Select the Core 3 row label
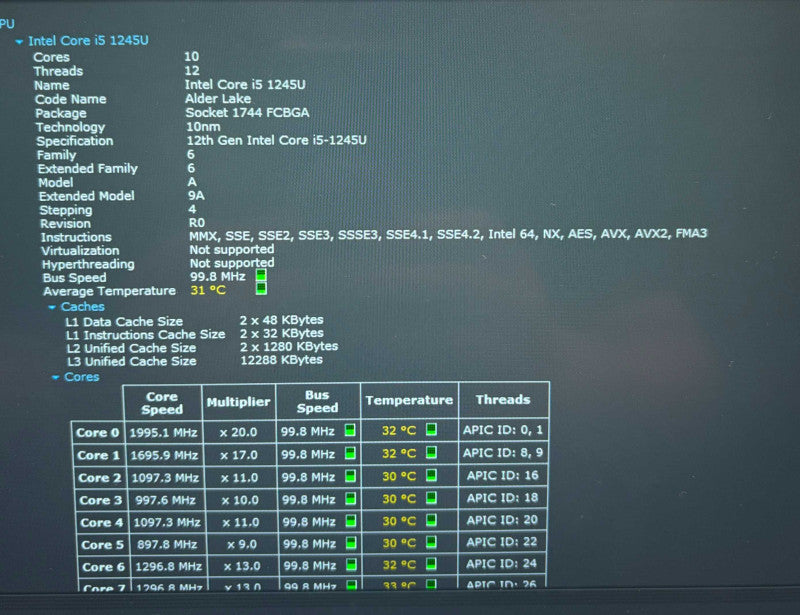This screenshot has width=800, height=615. pos(101,501)
